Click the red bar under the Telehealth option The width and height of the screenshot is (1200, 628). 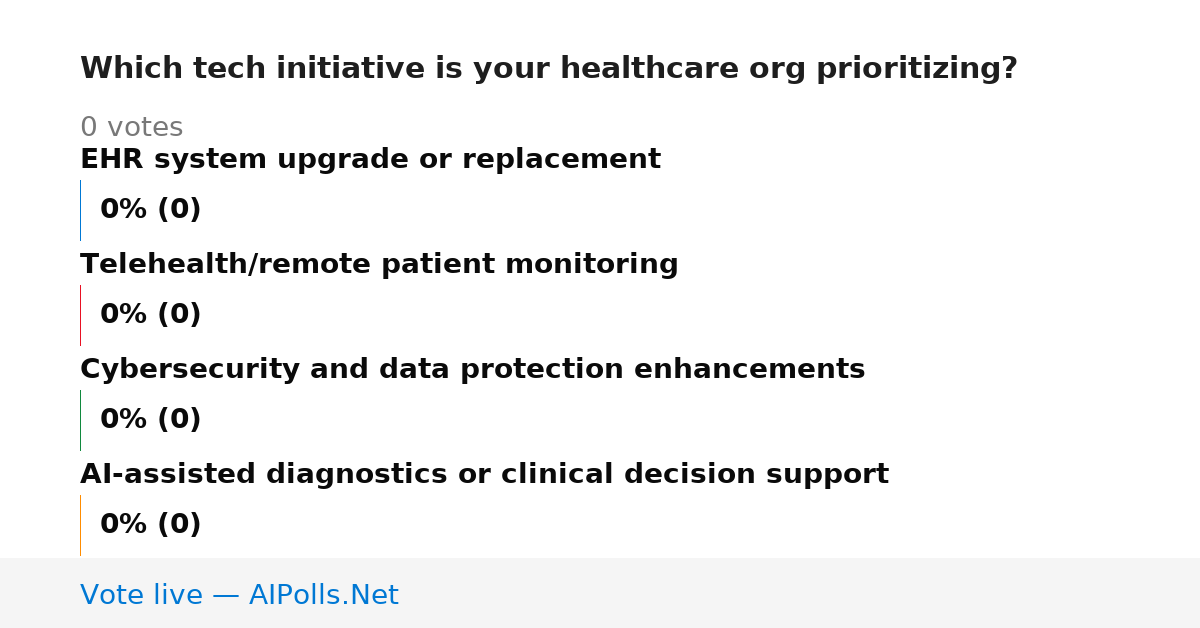(80, 315)
